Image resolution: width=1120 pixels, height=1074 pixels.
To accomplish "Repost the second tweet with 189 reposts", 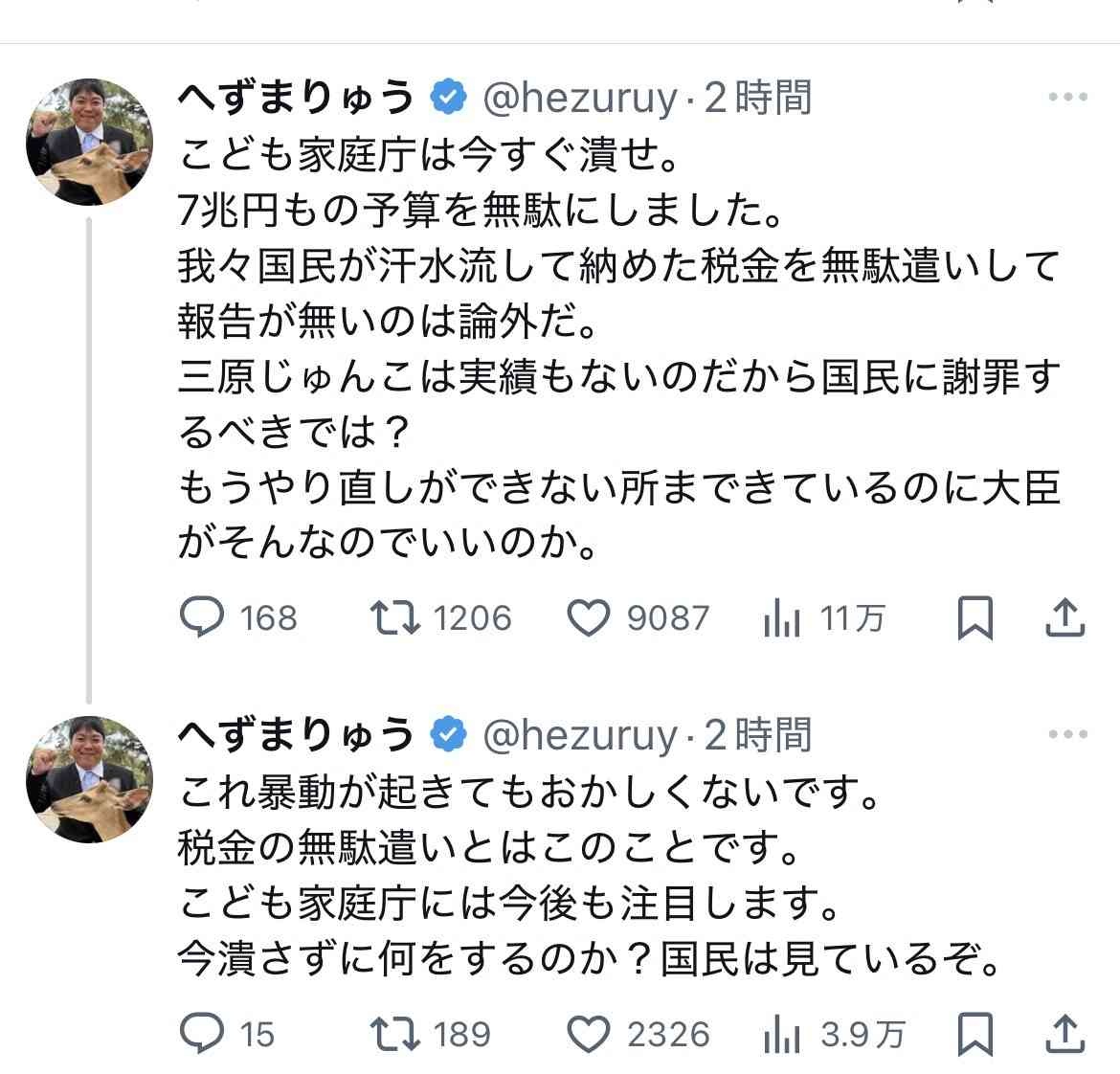I will coord(395,1034).
